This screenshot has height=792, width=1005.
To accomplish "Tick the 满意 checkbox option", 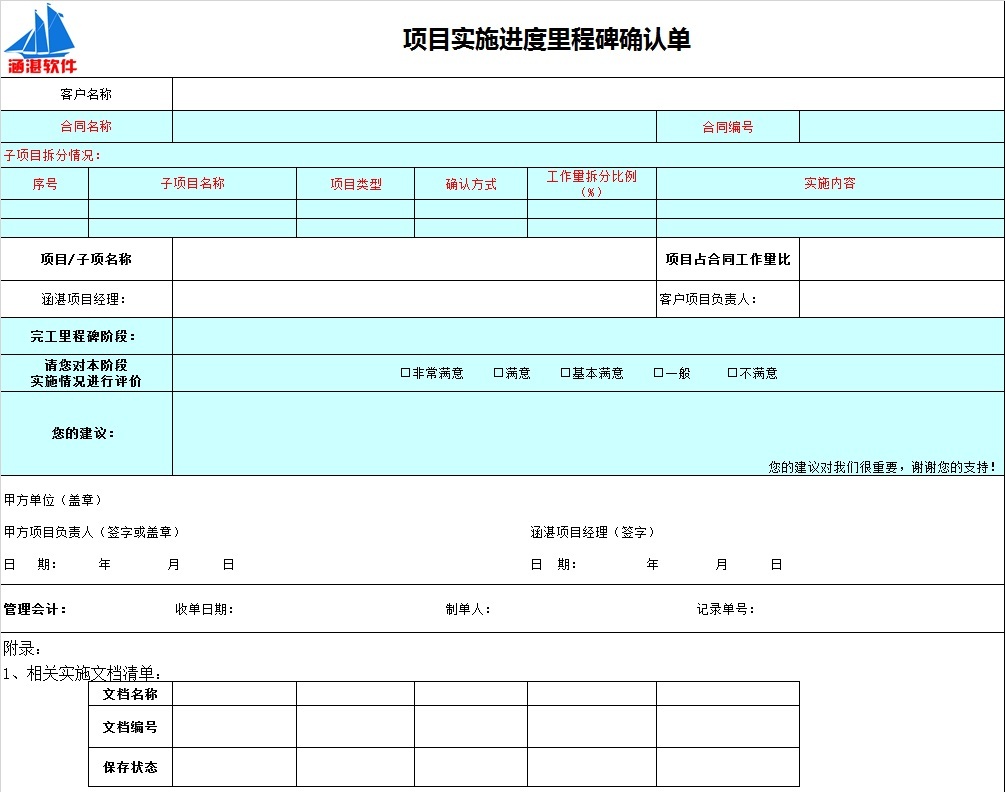I will 499,373.
